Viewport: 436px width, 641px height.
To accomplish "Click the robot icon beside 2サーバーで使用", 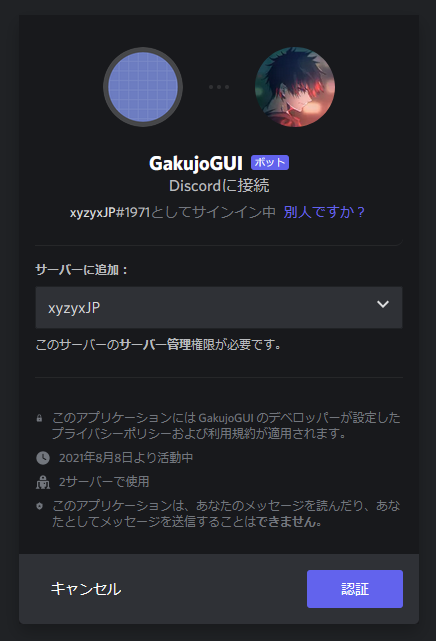I will coord(43,482).
